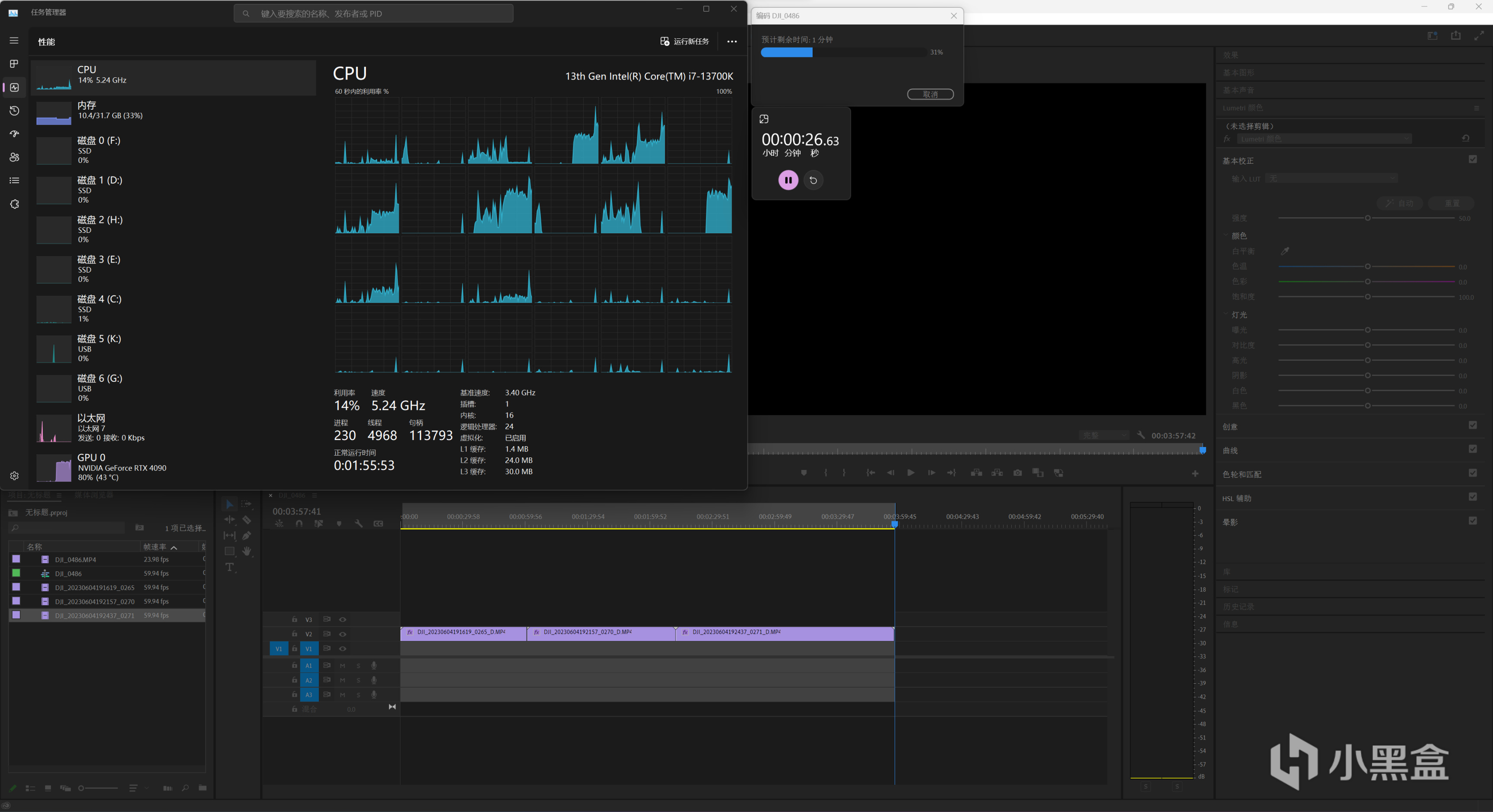Open the Lumetri Color effect dropdown

coord(1325,139)
